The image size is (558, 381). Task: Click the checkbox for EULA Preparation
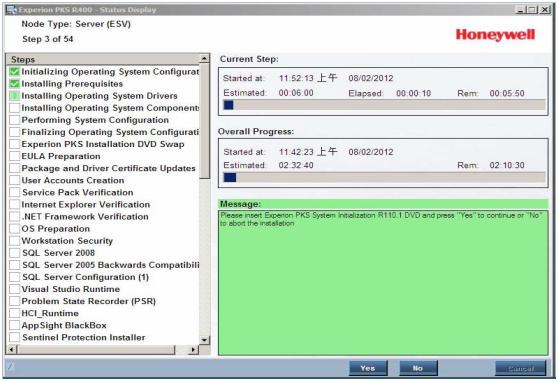coord(15,156)
